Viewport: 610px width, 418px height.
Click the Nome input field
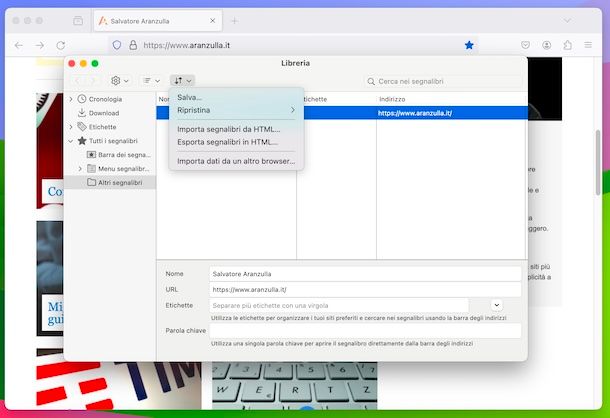click(x=365, y=274)
